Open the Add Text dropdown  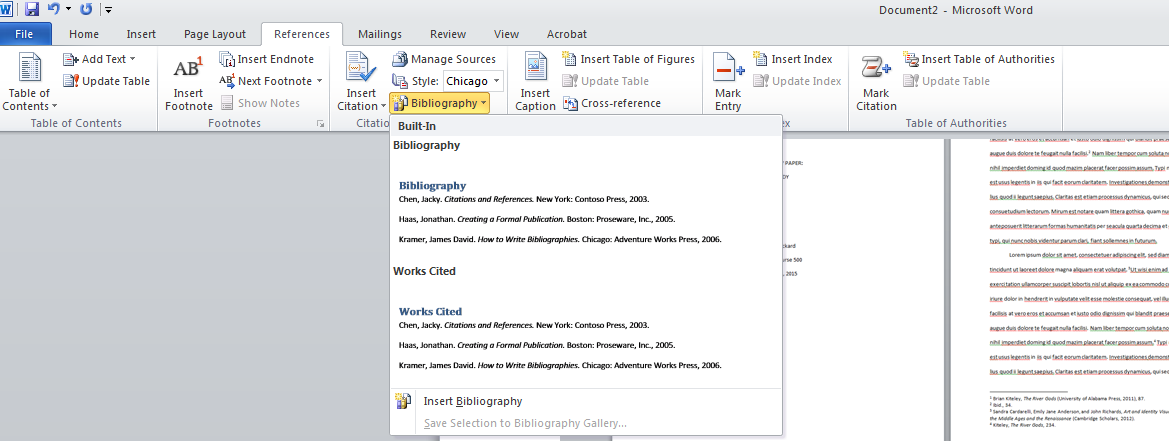coord(99,59)
